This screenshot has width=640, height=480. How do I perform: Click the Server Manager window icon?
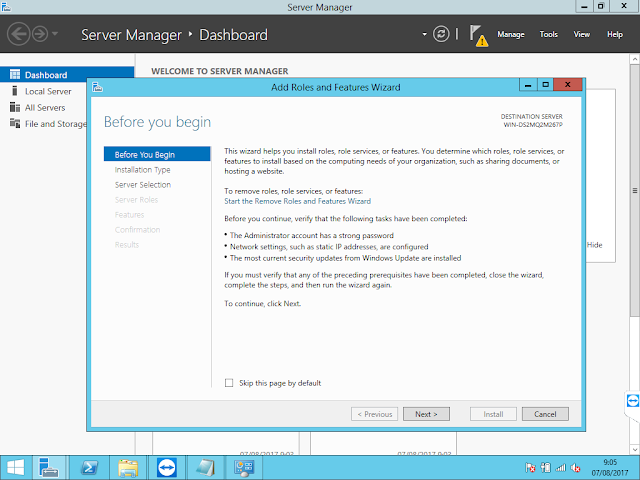[x=6, y=7]
